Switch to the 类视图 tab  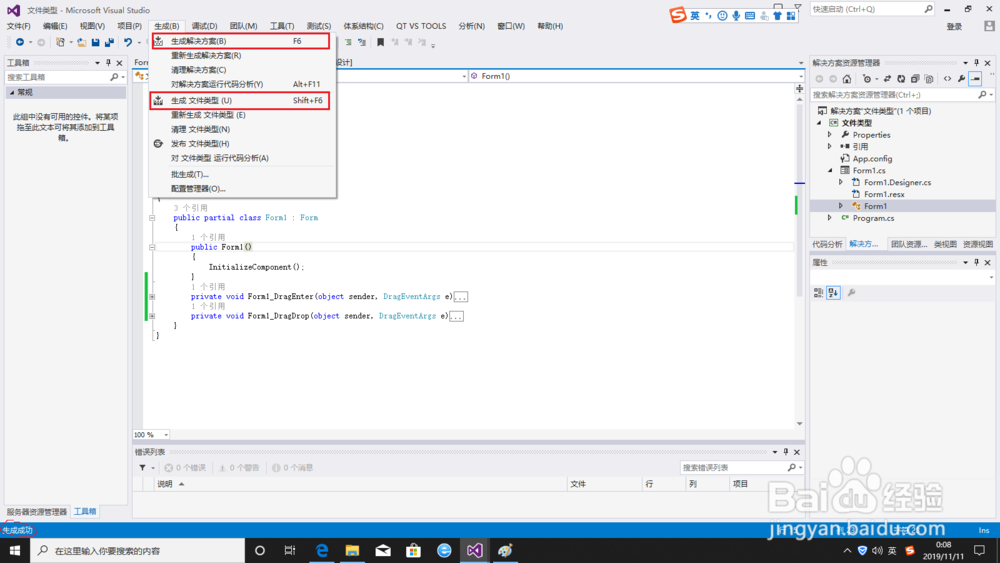(x=945, y=244)
